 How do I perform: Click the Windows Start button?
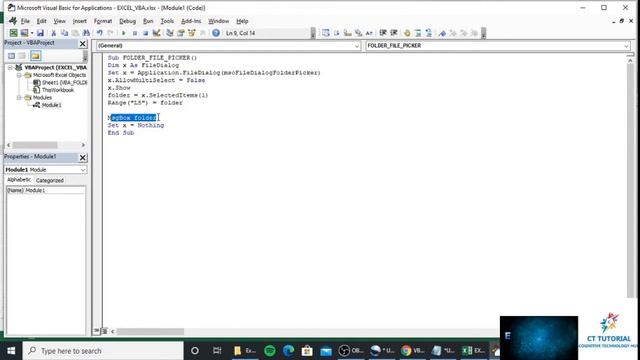pos(11,351)
